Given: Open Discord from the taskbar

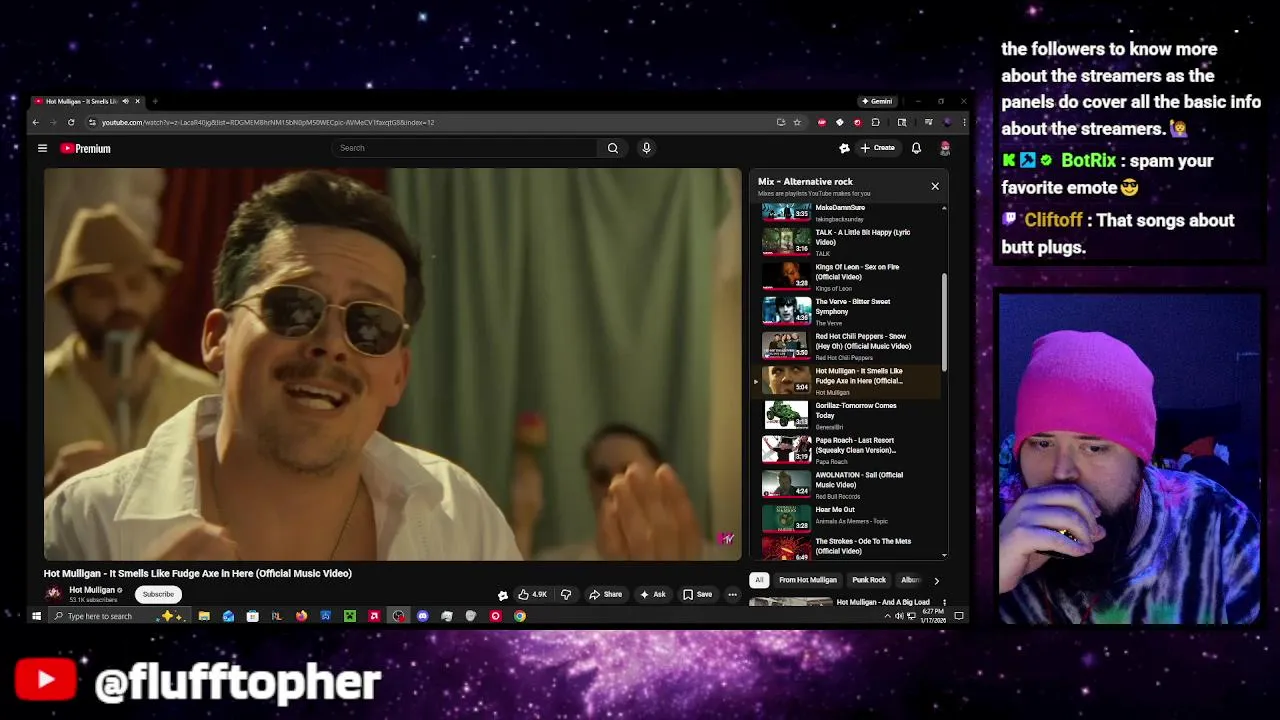Looking at the screenshot, I should tap(423, 616).
